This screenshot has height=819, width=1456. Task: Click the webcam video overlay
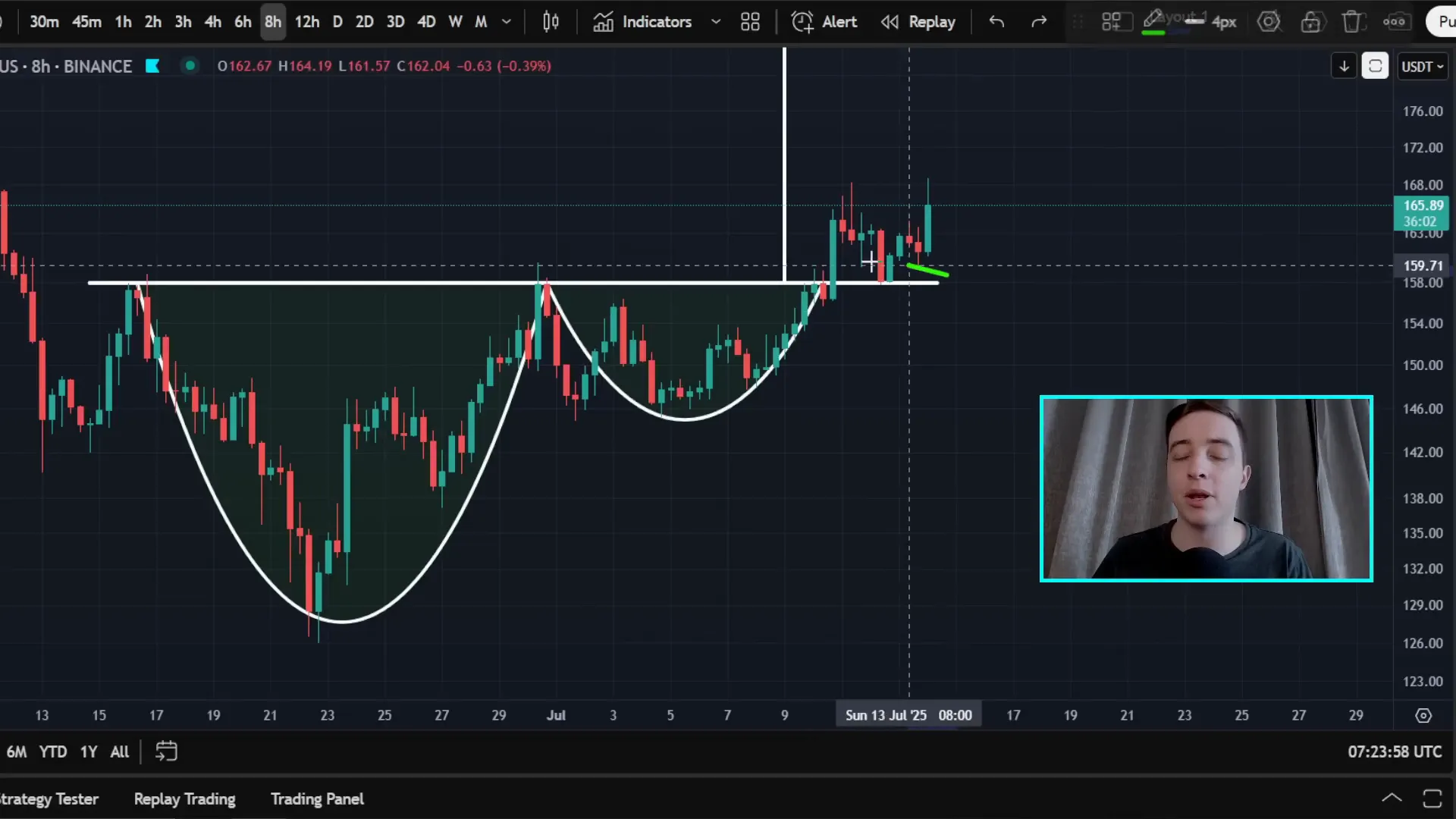(1206, 488)
